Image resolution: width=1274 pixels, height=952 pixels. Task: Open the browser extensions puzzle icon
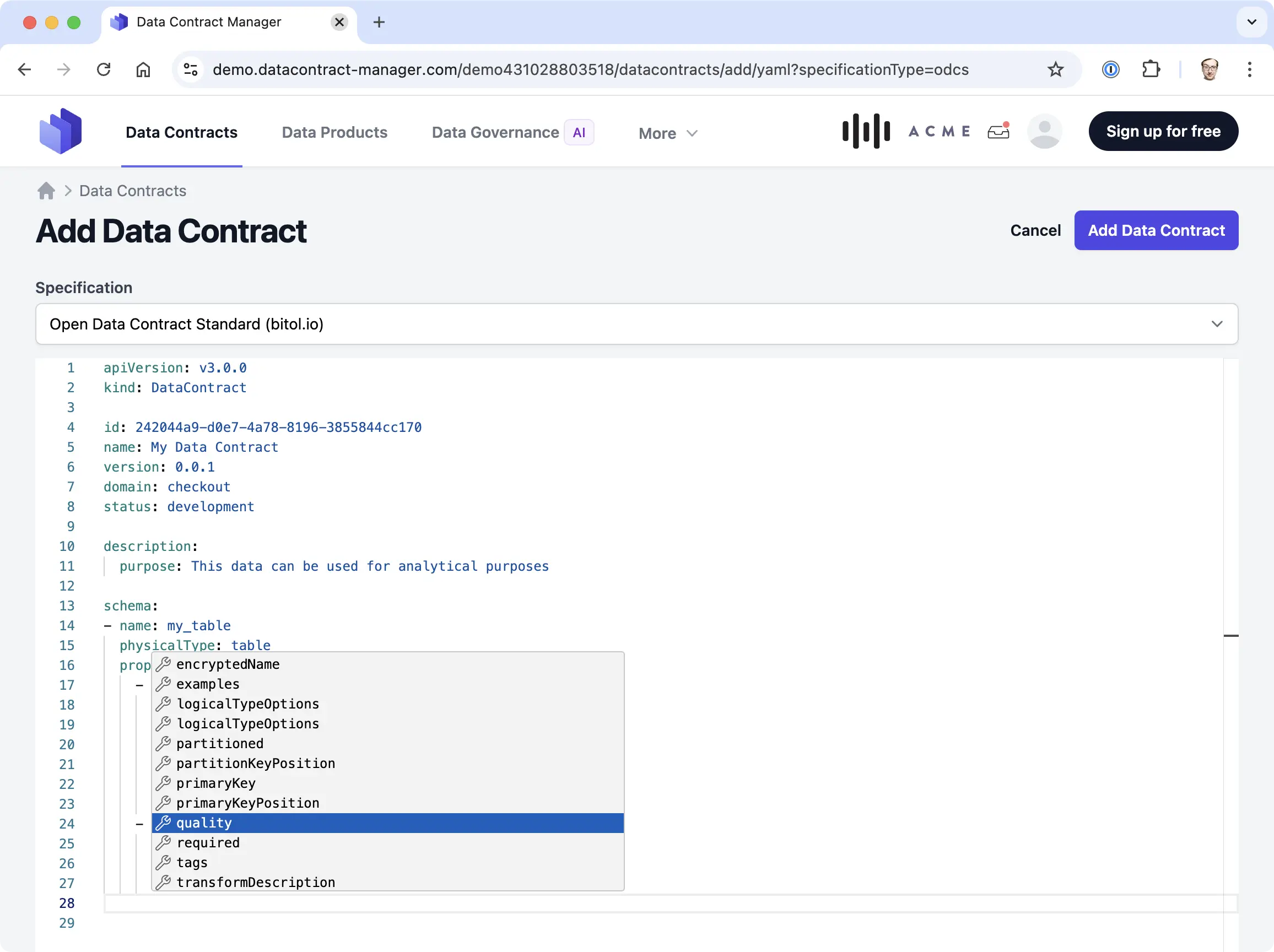pyautogui.click(x=1151, y=69)
